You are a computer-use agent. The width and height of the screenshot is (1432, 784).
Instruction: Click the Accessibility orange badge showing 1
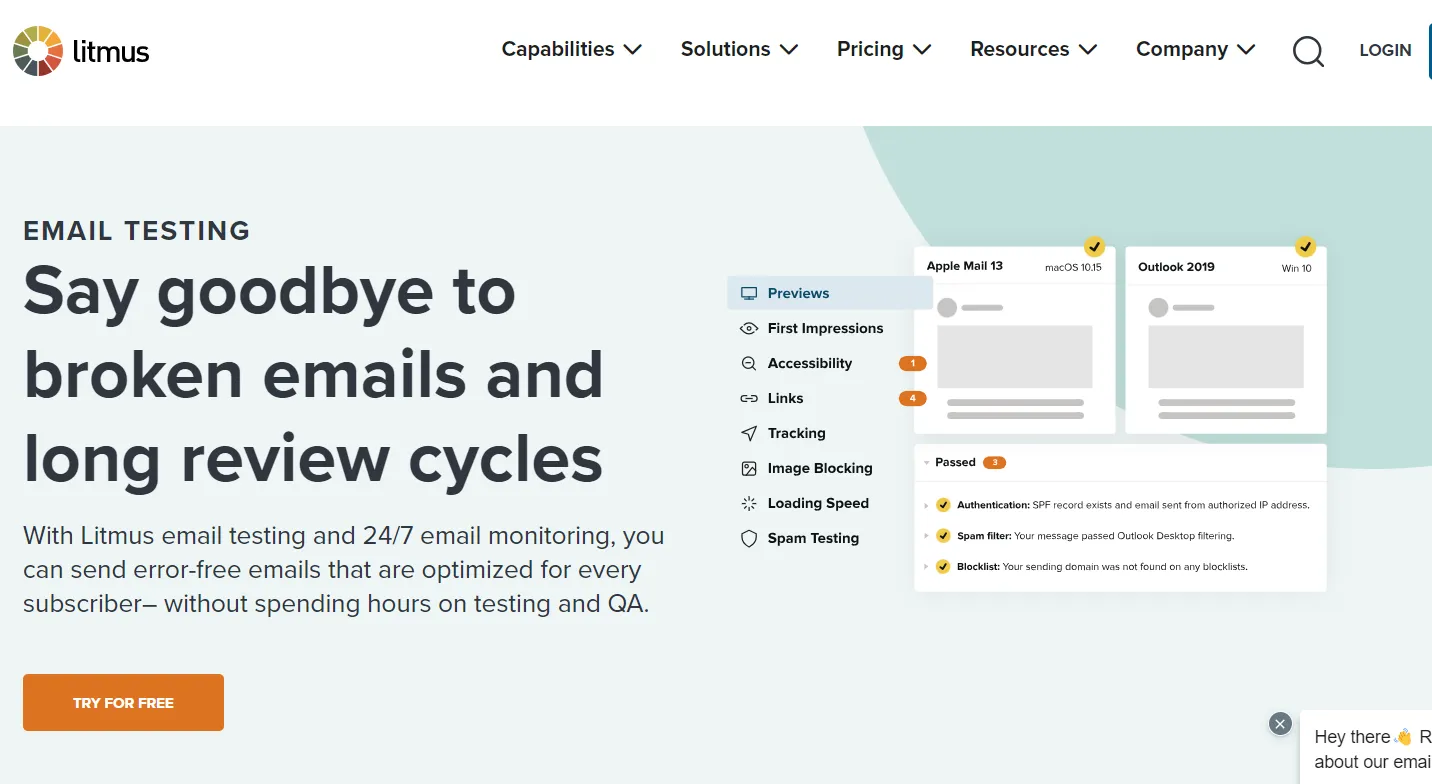pyautogui.click(x=912, y=363)
